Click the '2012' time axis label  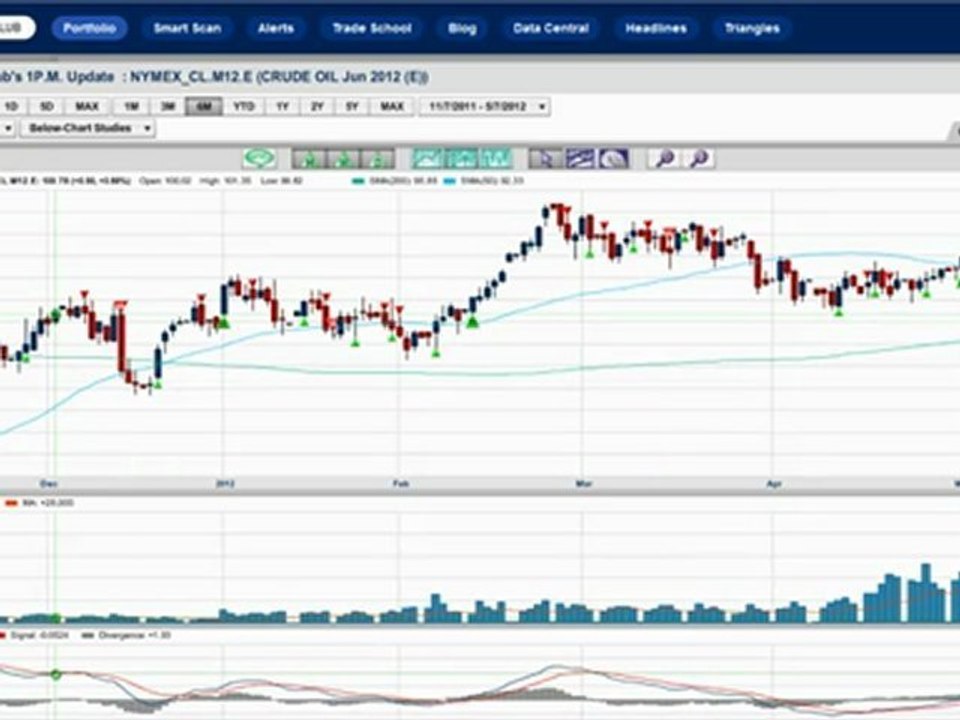pos(225,484)
